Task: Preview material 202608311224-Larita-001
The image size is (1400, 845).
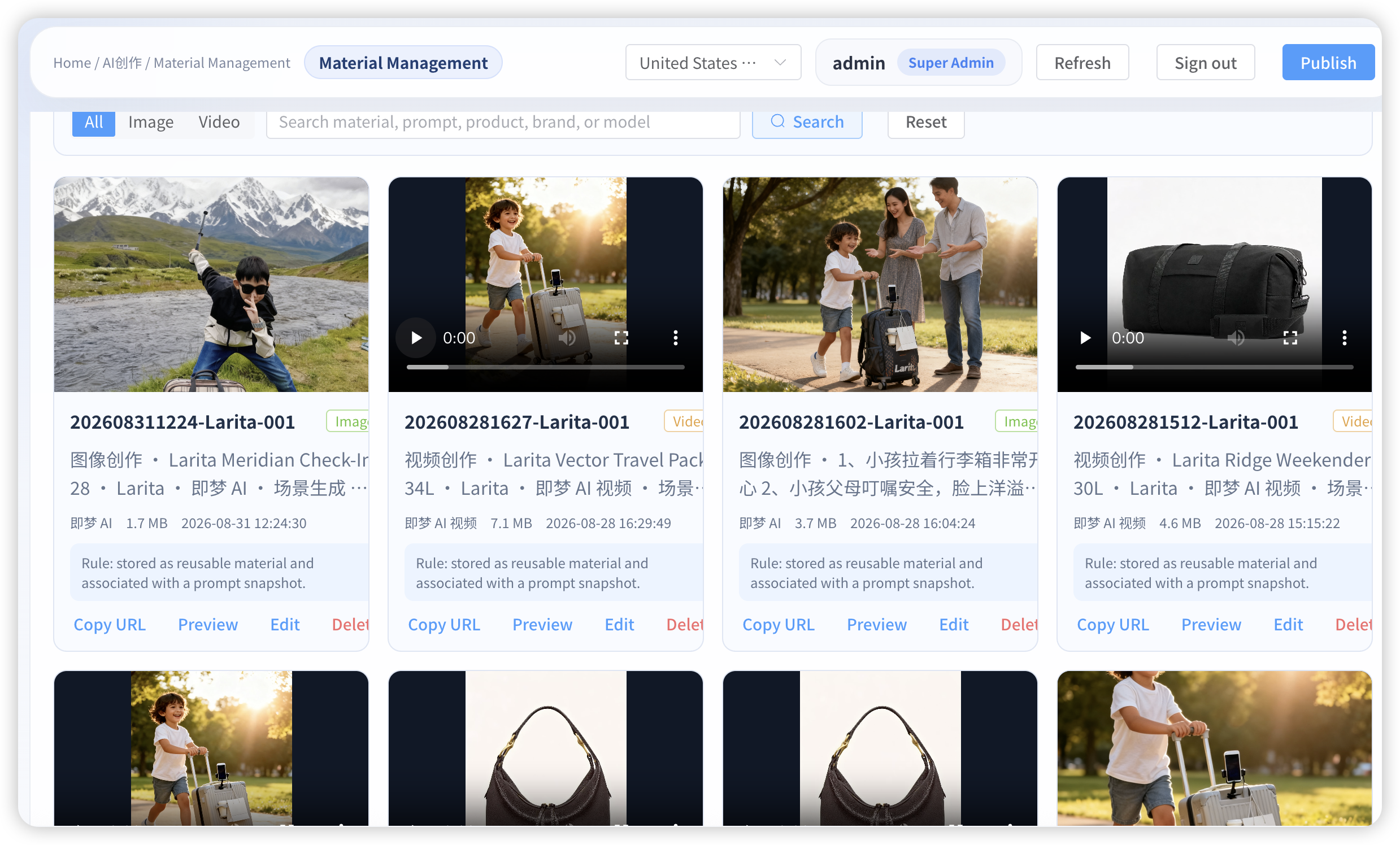Action: tap(208, 624)
